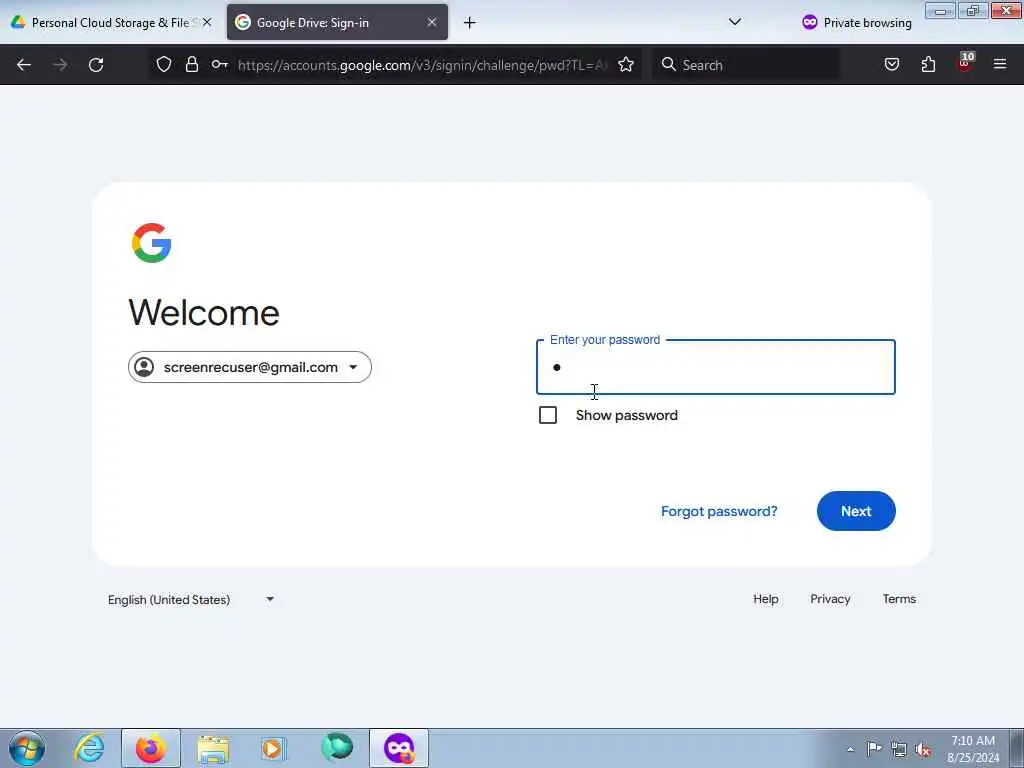Reload the current page
This screenshot has height=768, width=1024.
pos(96,65)
